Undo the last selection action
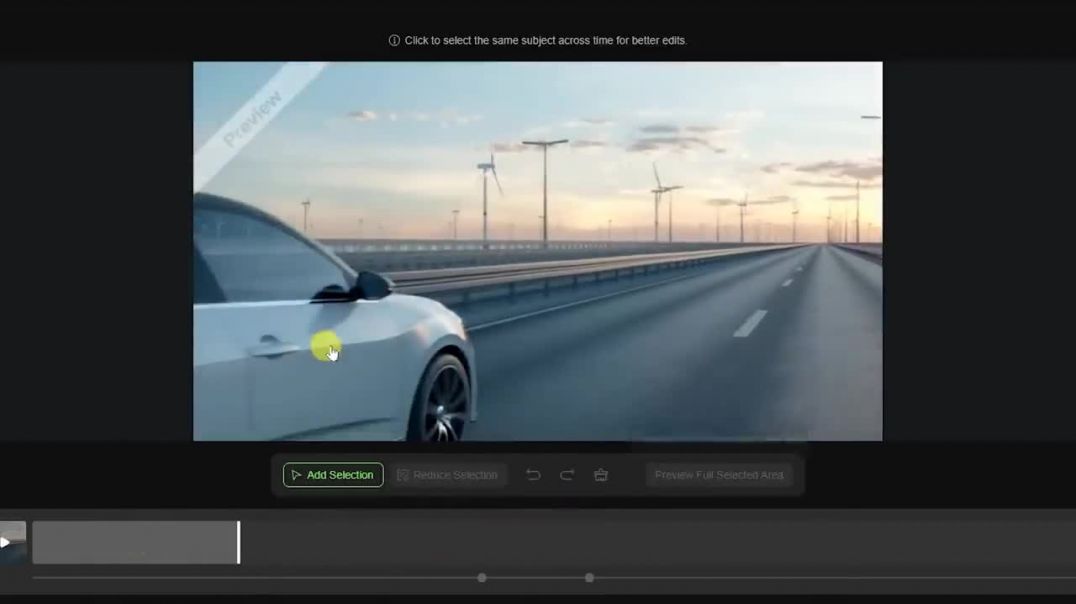Image resolution: width=1076 pixels, height=604 pixels. coord(533,475)
